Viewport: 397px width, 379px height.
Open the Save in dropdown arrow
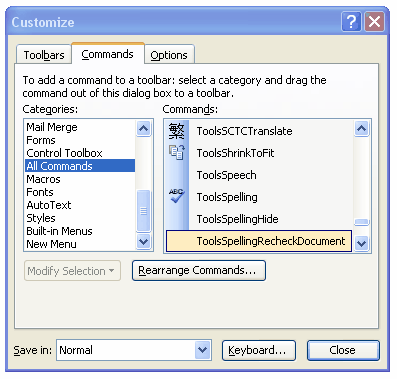coord(202,350)
